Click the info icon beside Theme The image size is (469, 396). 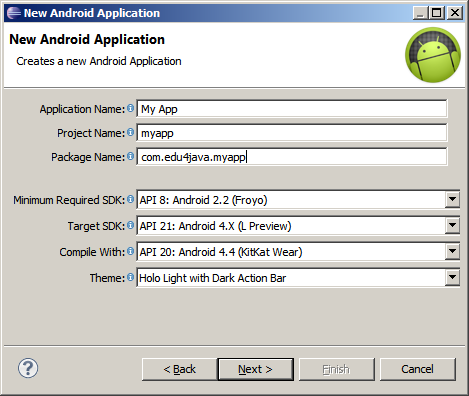pyautogui.click(x=131, y=277)
